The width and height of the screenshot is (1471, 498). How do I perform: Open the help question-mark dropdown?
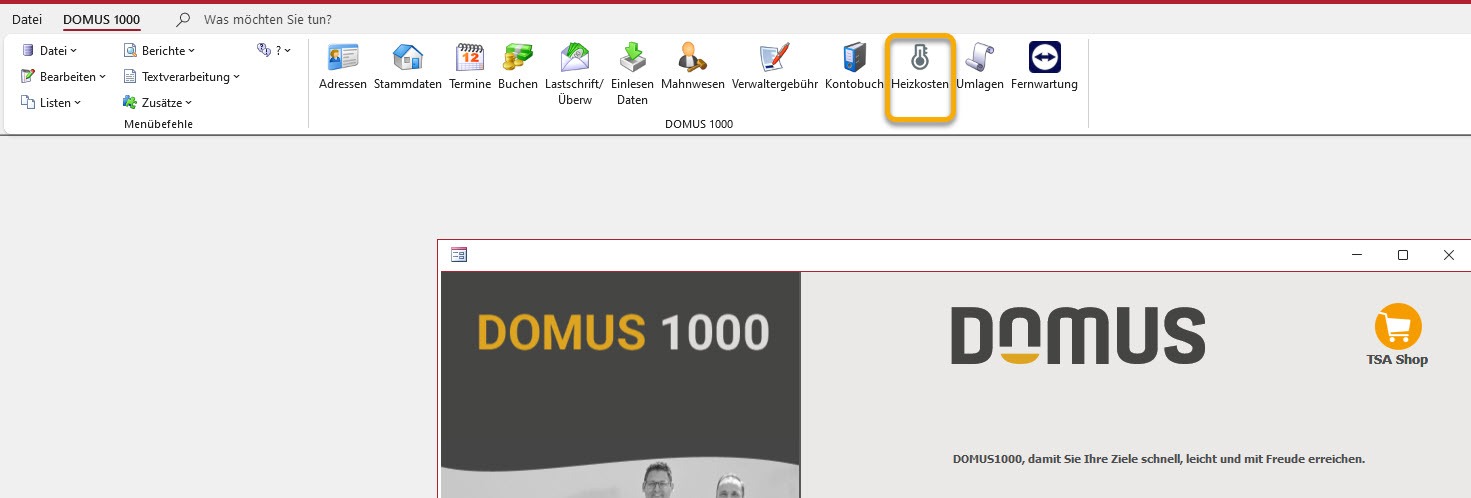[x=274, y=50]
